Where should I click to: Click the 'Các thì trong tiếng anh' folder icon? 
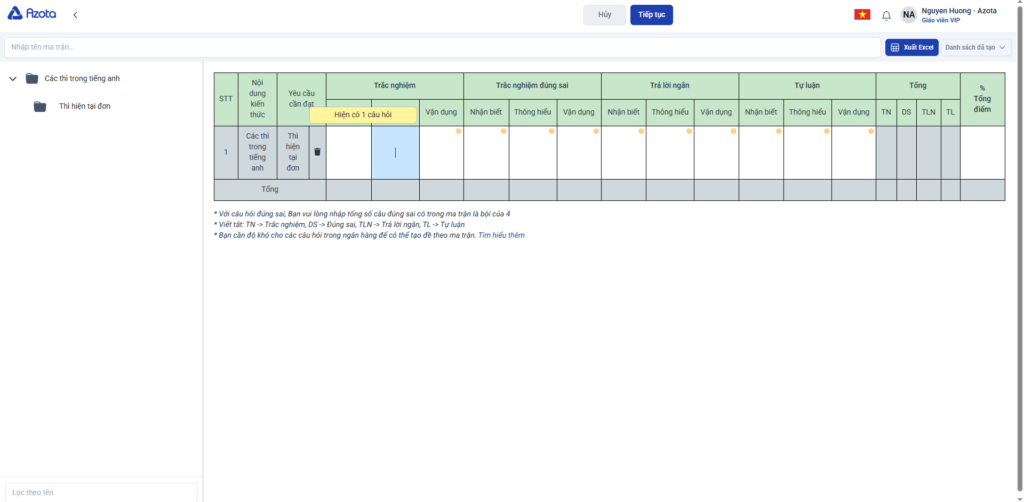coord(32,78)
